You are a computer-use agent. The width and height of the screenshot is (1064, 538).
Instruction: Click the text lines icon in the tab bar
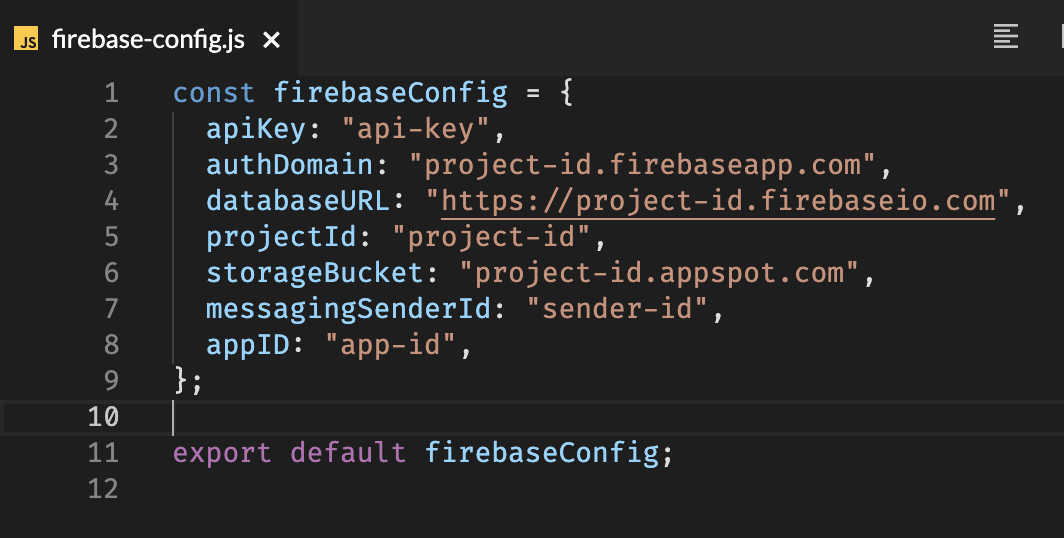coord(1005,37)
